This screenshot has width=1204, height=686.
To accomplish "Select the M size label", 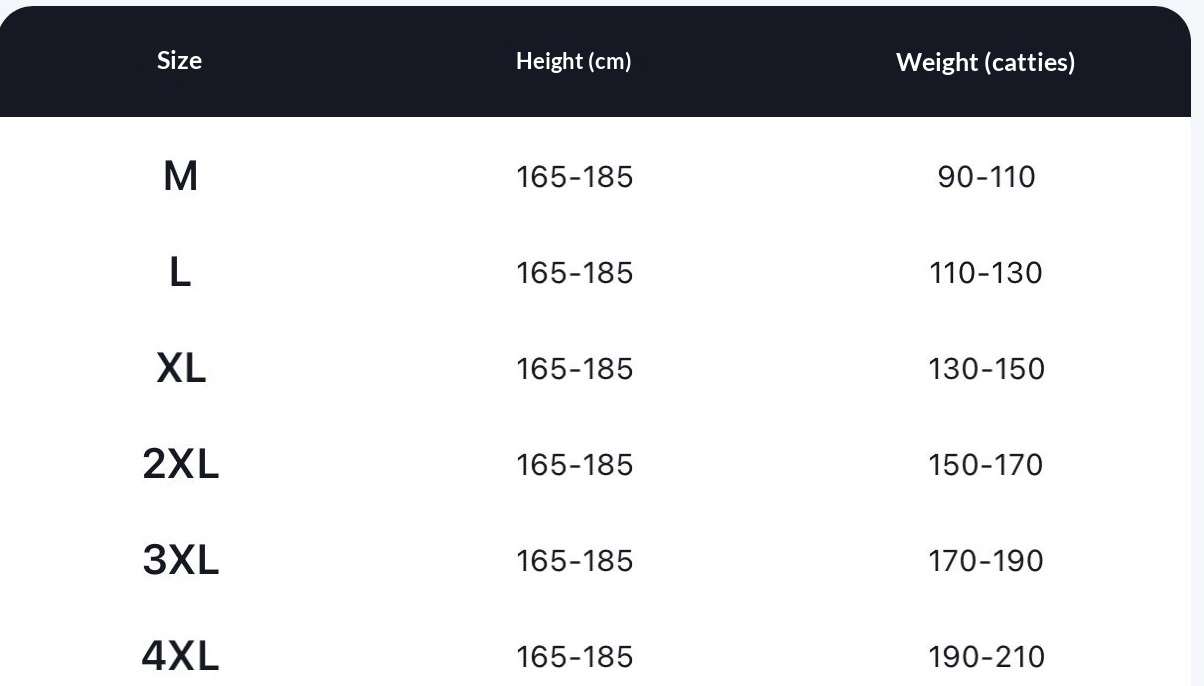I will click(x=180, y=177).
